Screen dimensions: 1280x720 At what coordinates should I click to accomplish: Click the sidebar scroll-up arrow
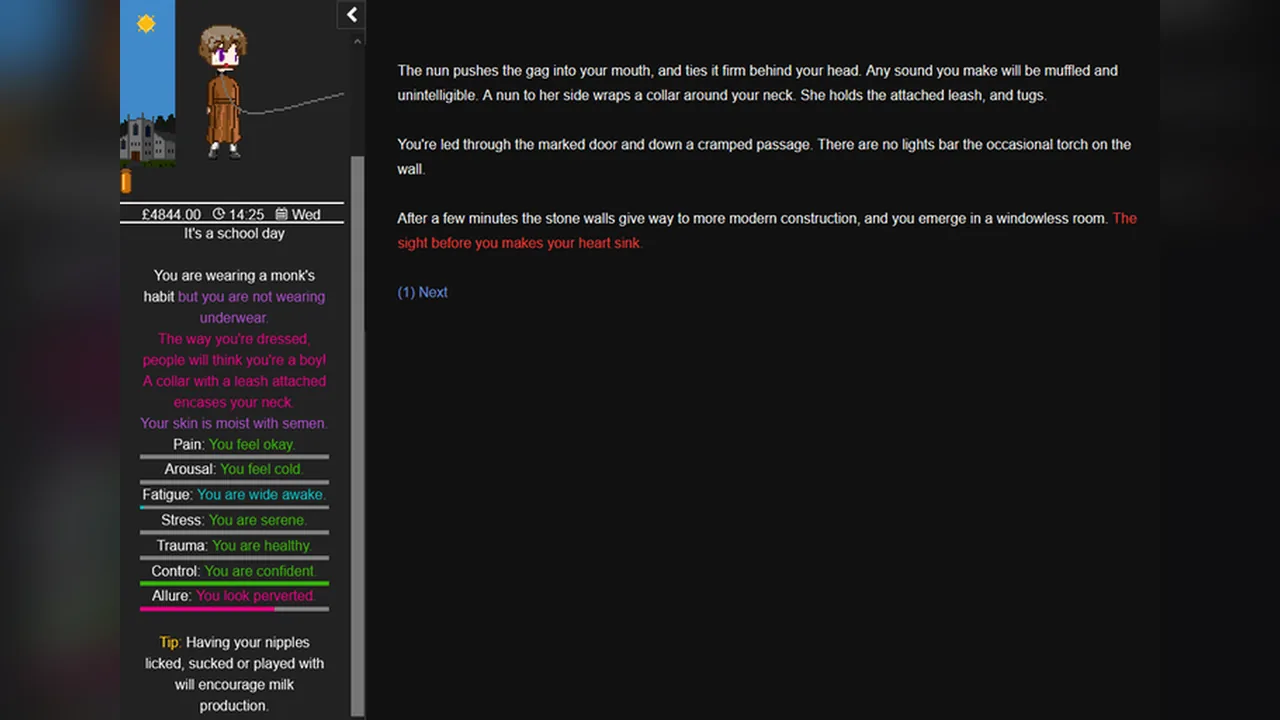[x=358, y=42]
